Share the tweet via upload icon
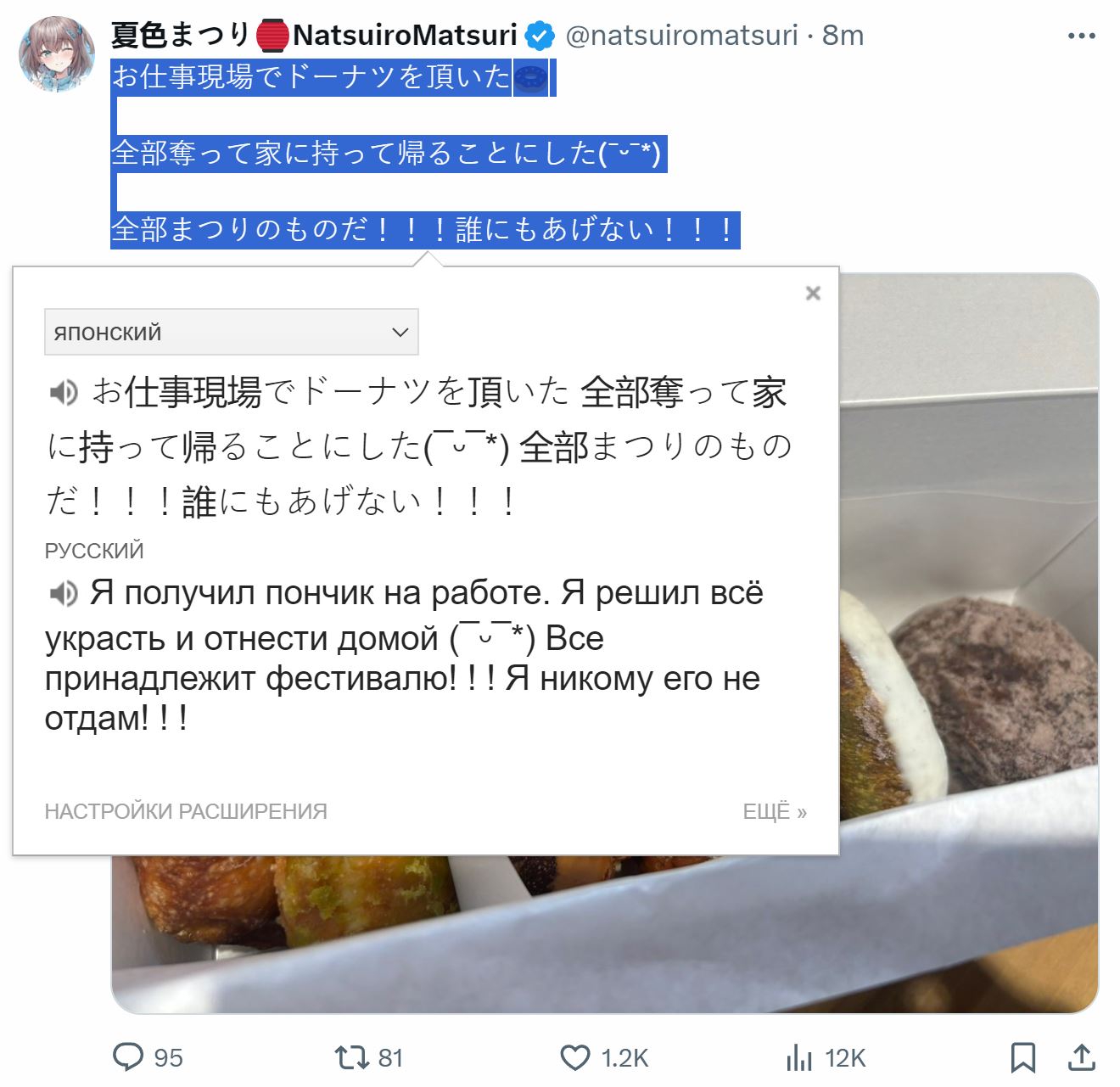Viewport: 1120px width, 1087px height. pyautogui.click(x=1081, y=1057)
